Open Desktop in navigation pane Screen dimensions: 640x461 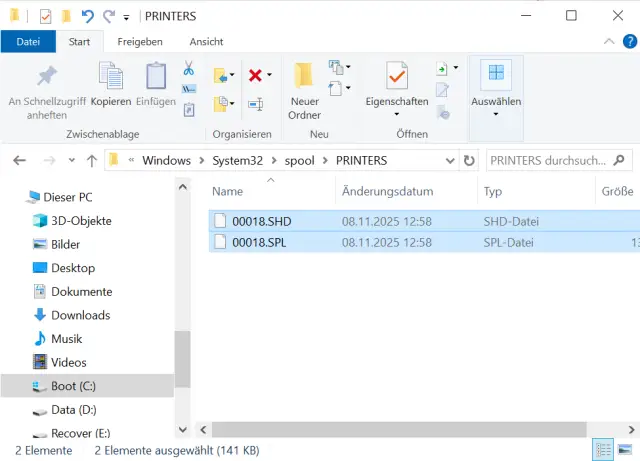73,268
